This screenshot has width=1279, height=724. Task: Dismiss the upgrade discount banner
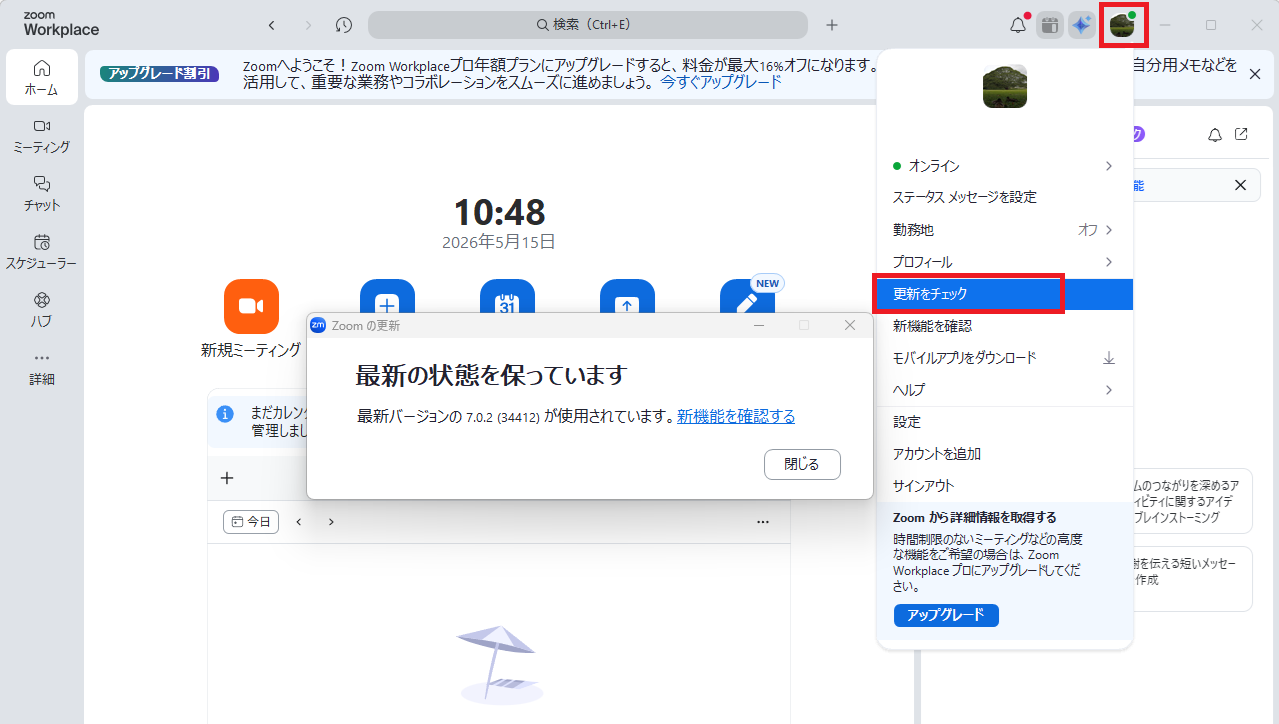1255,74
